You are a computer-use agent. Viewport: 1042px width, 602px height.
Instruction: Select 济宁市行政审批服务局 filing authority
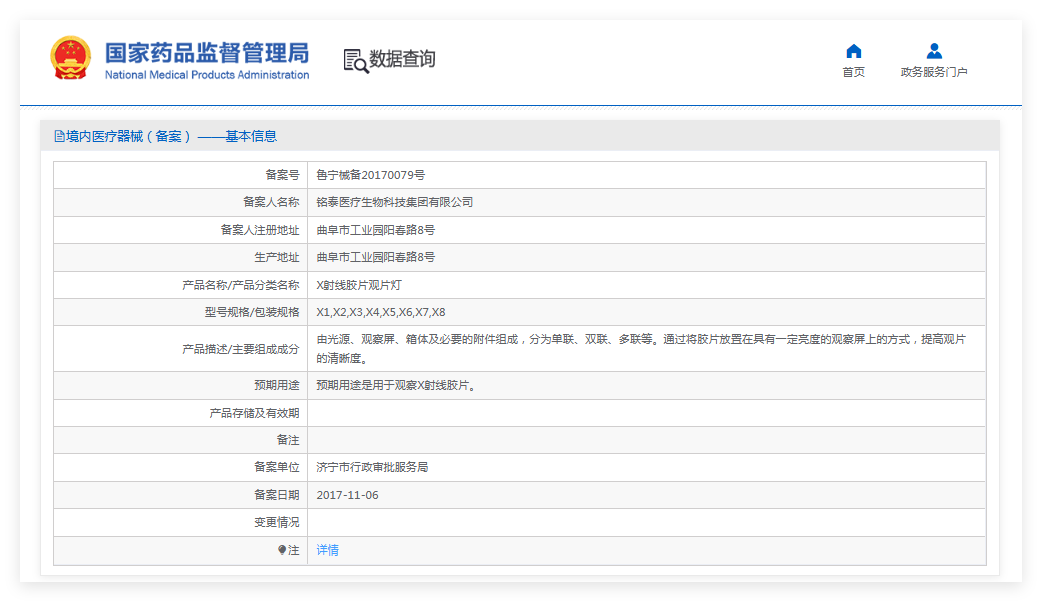coord(372,467)
